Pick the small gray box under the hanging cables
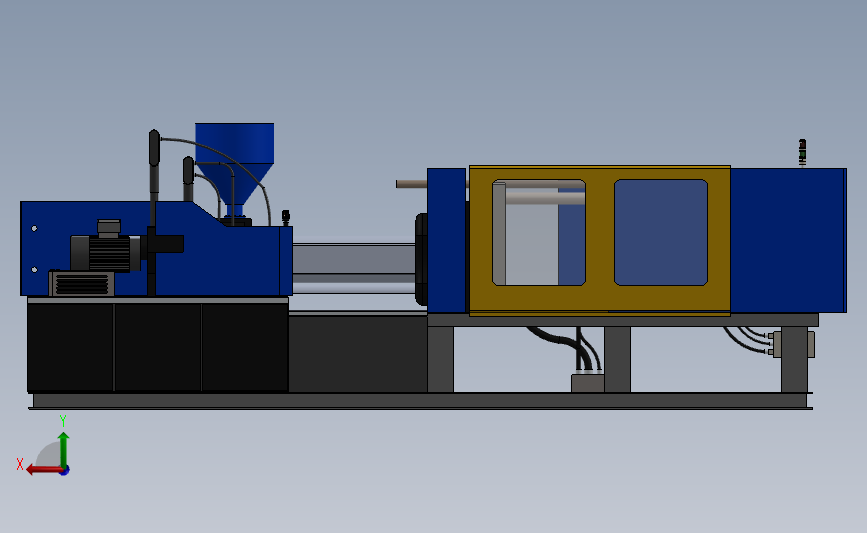 (x=588, y=383)
